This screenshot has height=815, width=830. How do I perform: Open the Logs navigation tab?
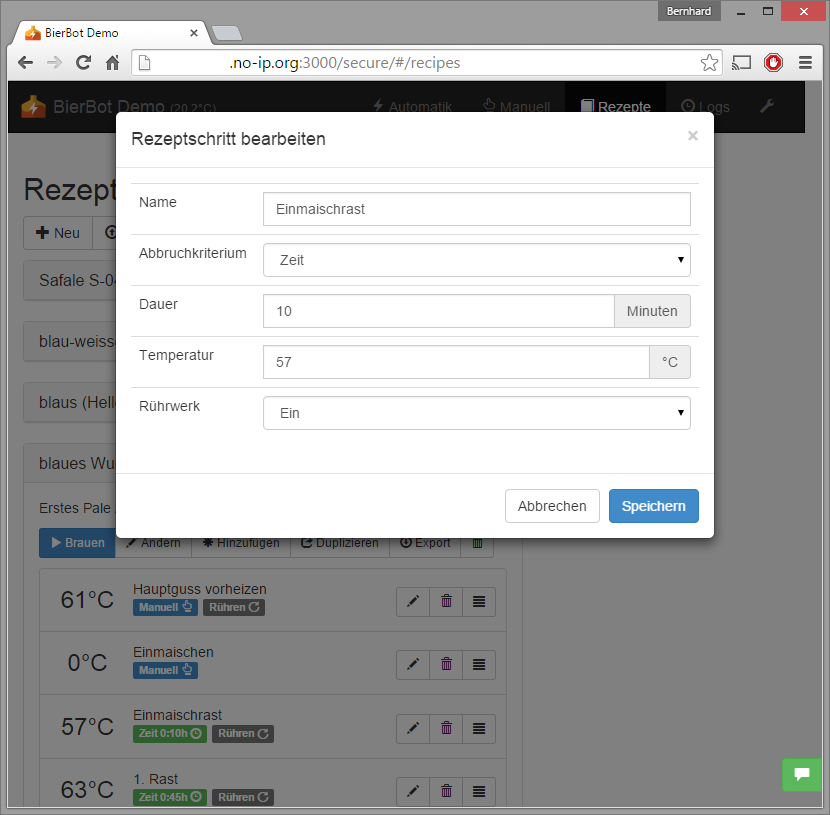tap(705, 107)
